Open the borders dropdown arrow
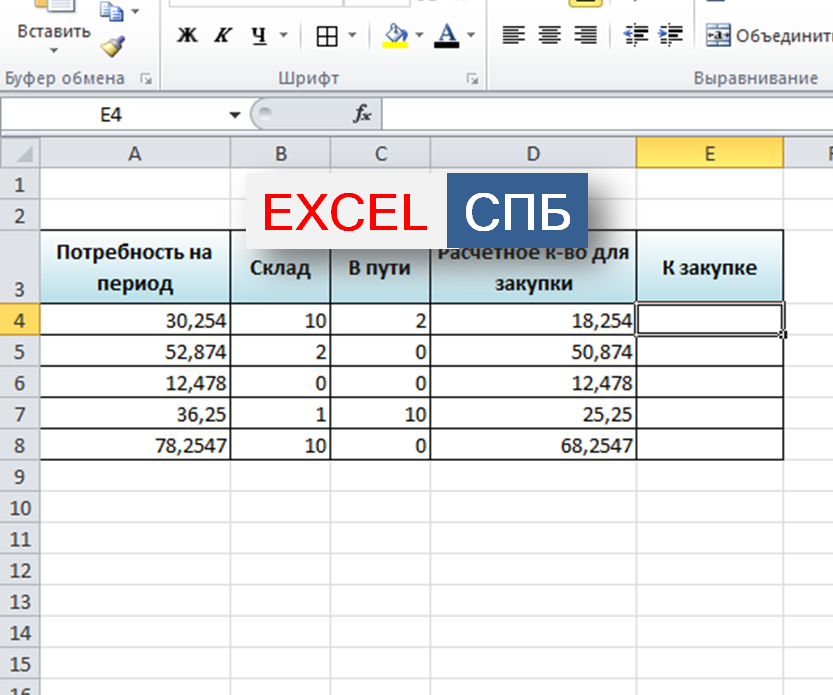 [x=350, y=36]
